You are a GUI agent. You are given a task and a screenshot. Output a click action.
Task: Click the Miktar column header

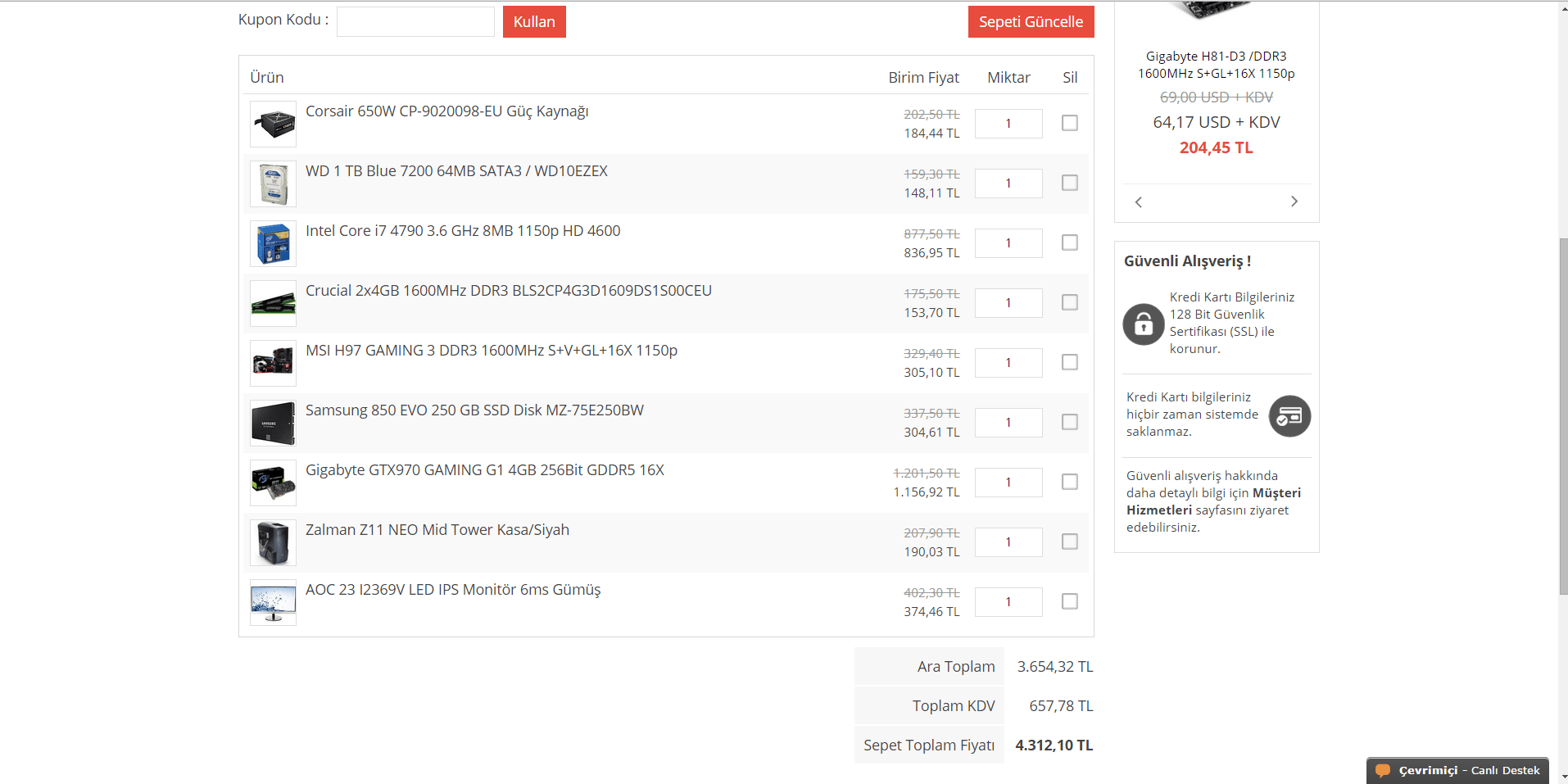click(x=1008, y=78)
